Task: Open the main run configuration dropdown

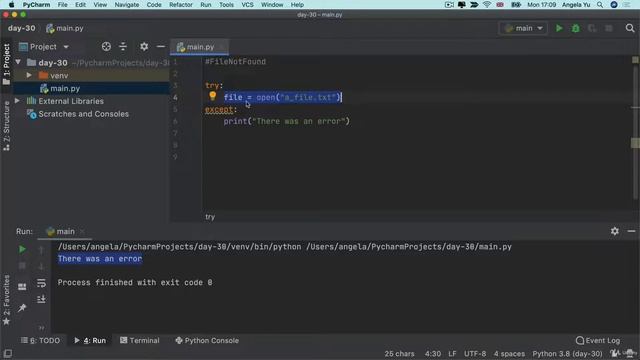Action: click(523, 28)
